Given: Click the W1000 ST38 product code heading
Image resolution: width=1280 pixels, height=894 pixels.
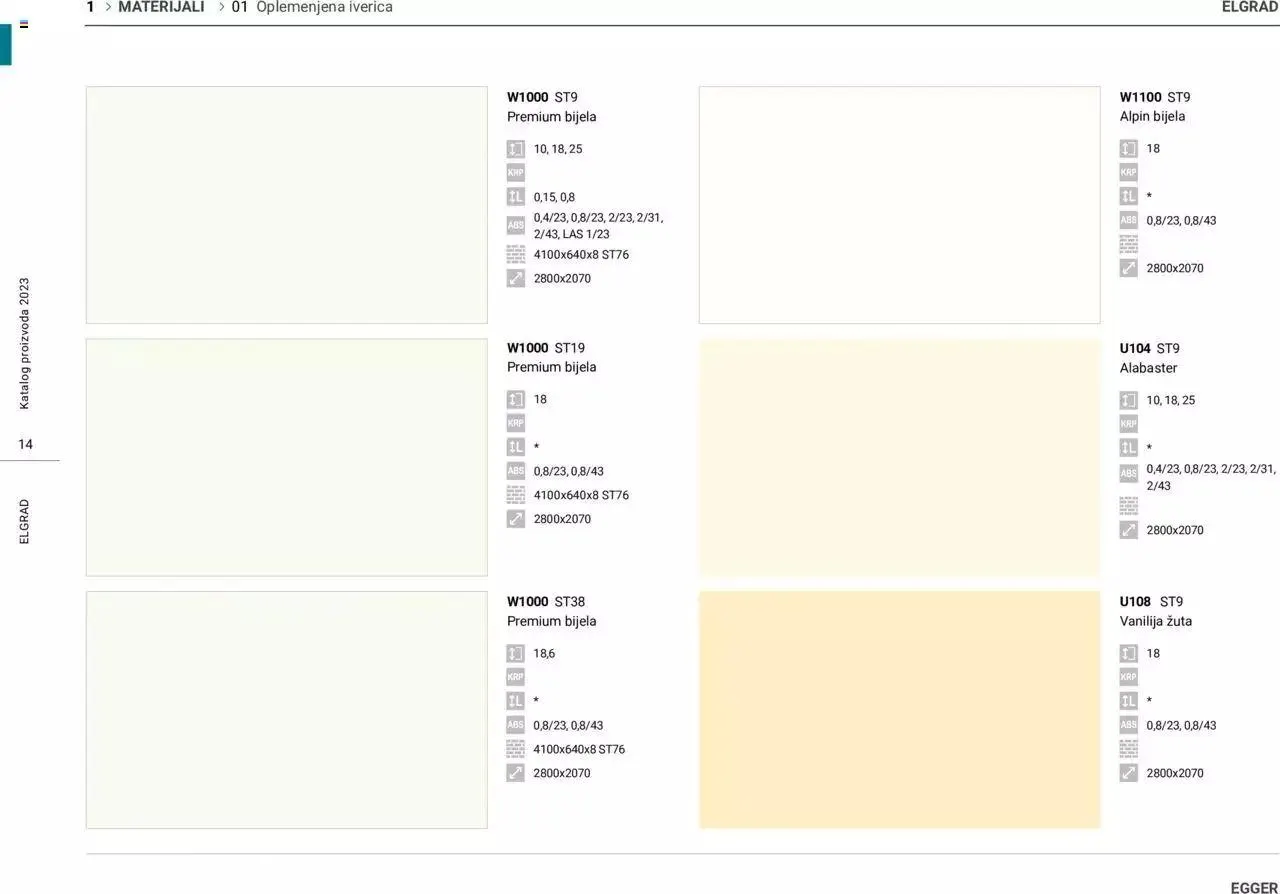Looking at the screenshot, I should click(546, 601).
